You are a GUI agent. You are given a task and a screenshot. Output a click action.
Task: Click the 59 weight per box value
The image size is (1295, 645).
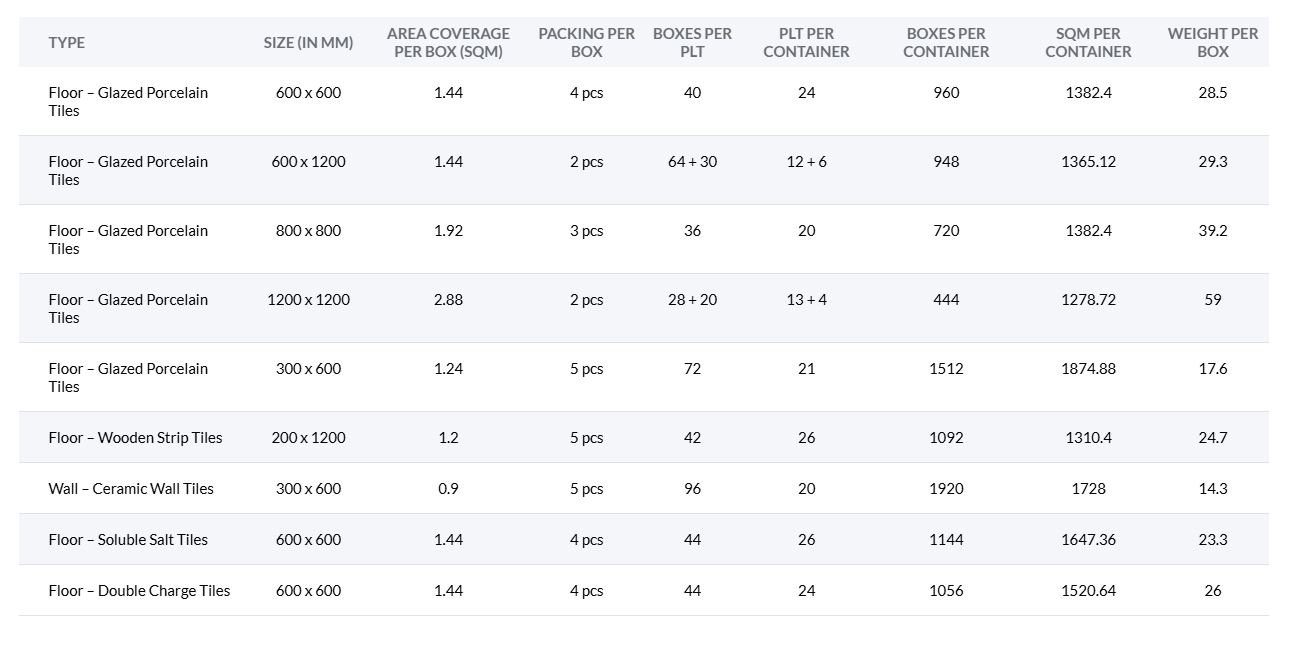pyautogui.click(x=1212, y=299)
